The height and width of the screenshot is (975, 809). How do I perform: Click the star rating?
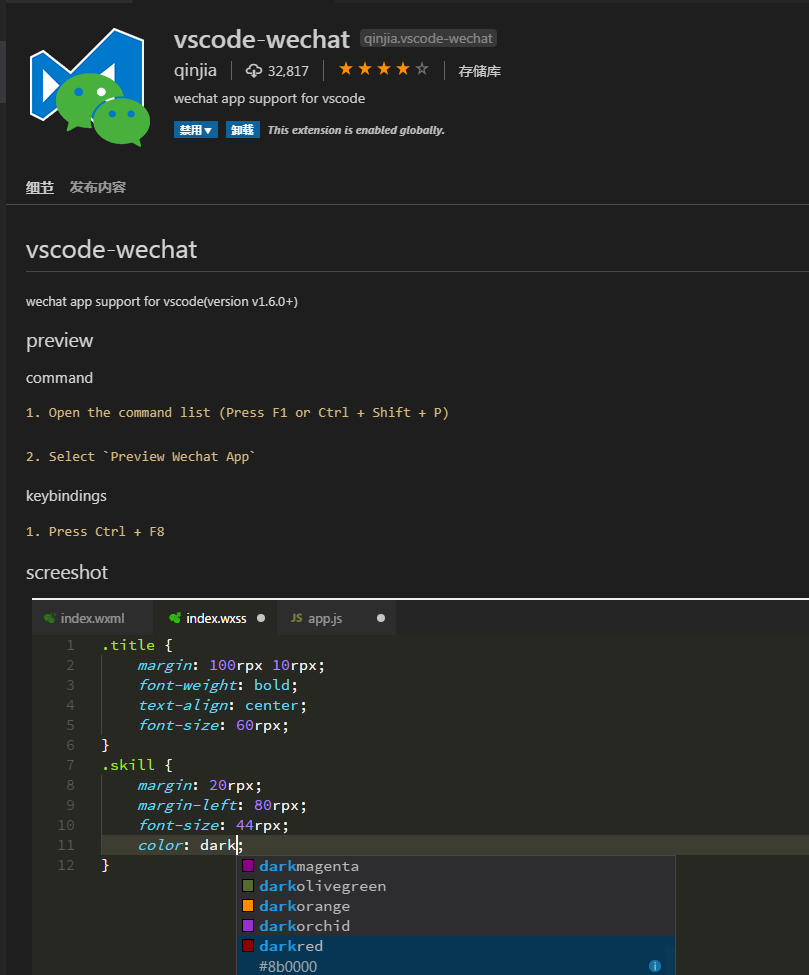pos(384,69)
